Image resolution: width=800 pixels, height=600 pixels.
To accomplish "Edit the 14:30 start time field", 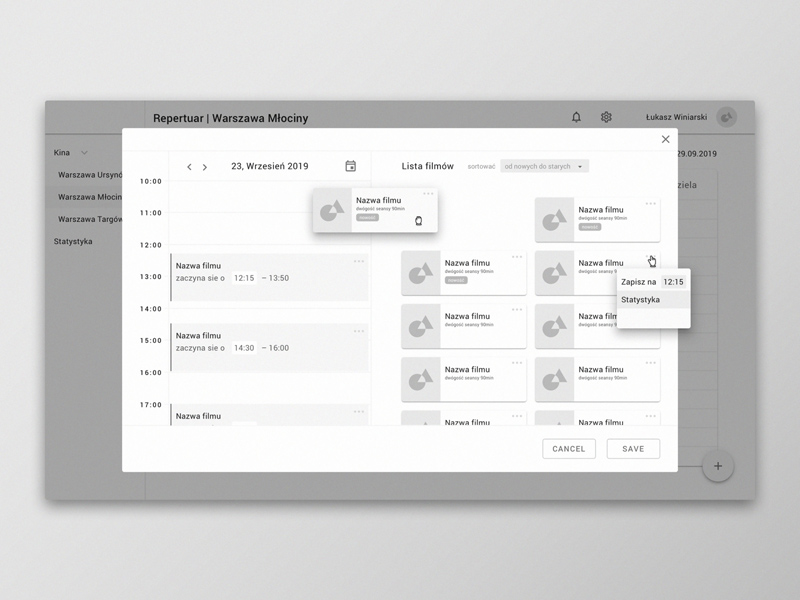I will [x=244, y=348].
